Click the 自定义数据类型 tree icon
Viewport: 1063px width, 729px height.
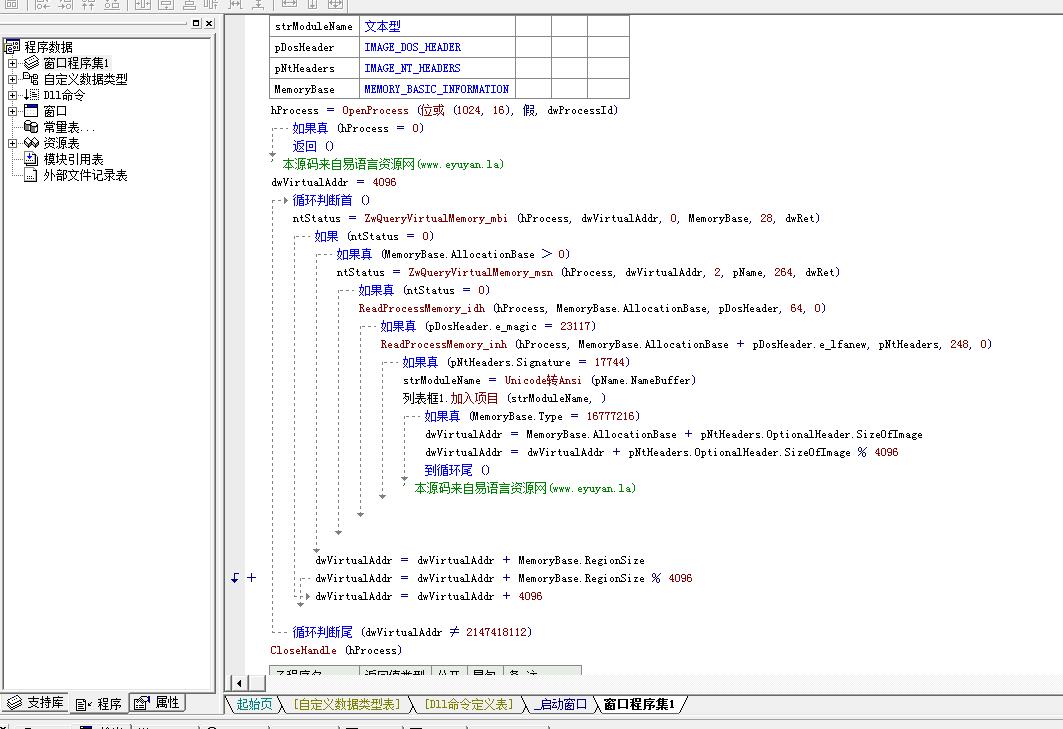coord(31,79)
